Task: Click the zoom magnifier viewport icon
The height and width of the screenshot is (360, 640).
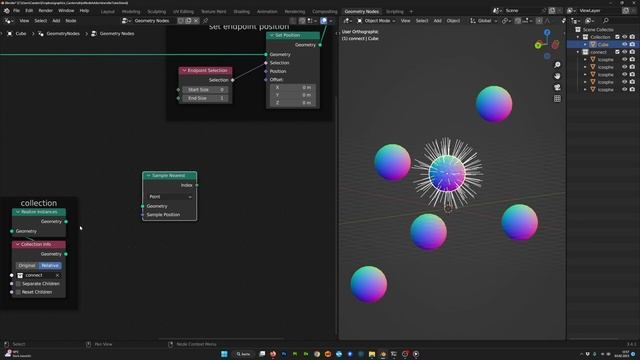Action: click(557, 65)
